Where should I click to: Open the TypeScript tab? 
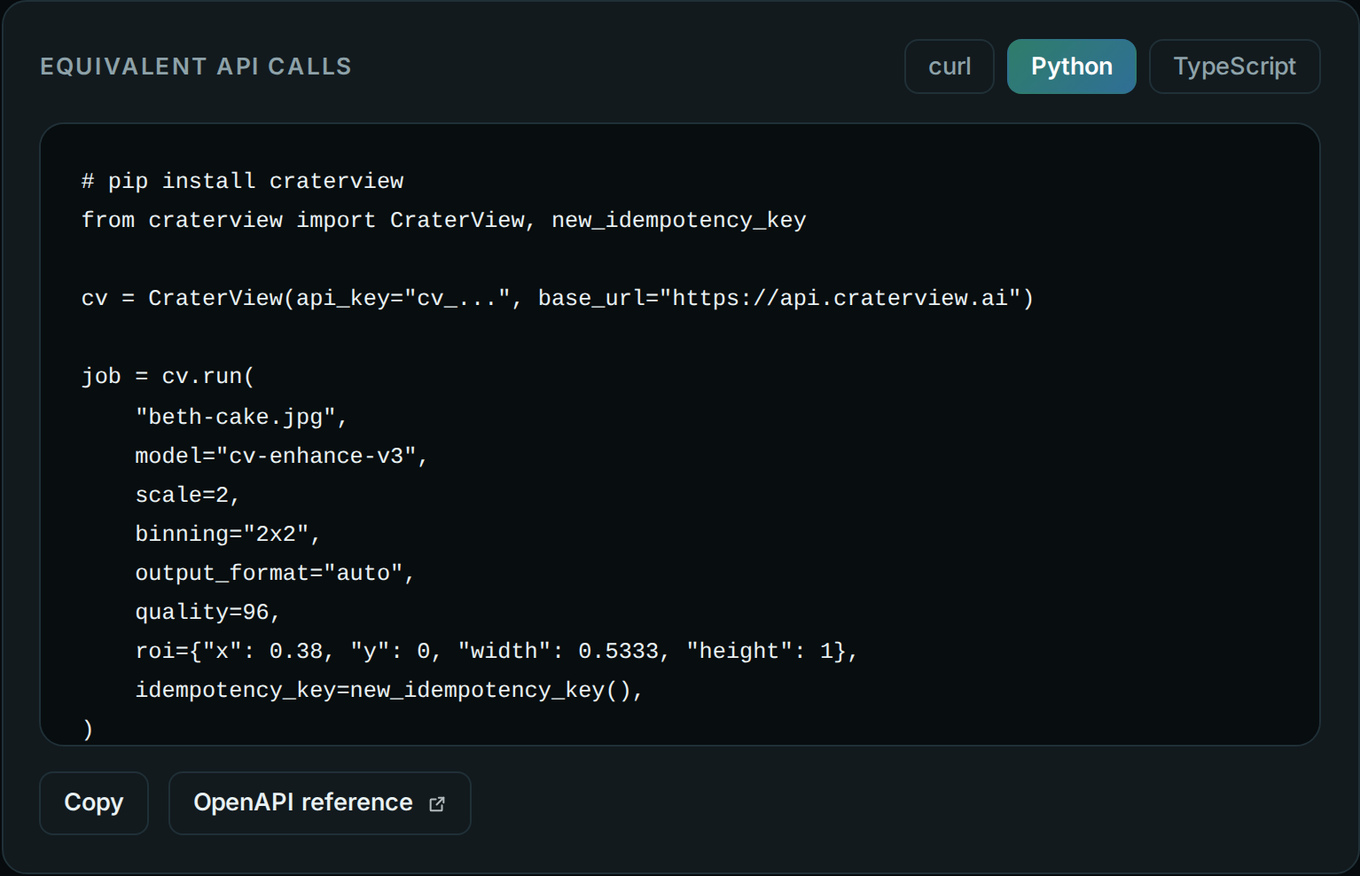click(x=1234, y=66)
